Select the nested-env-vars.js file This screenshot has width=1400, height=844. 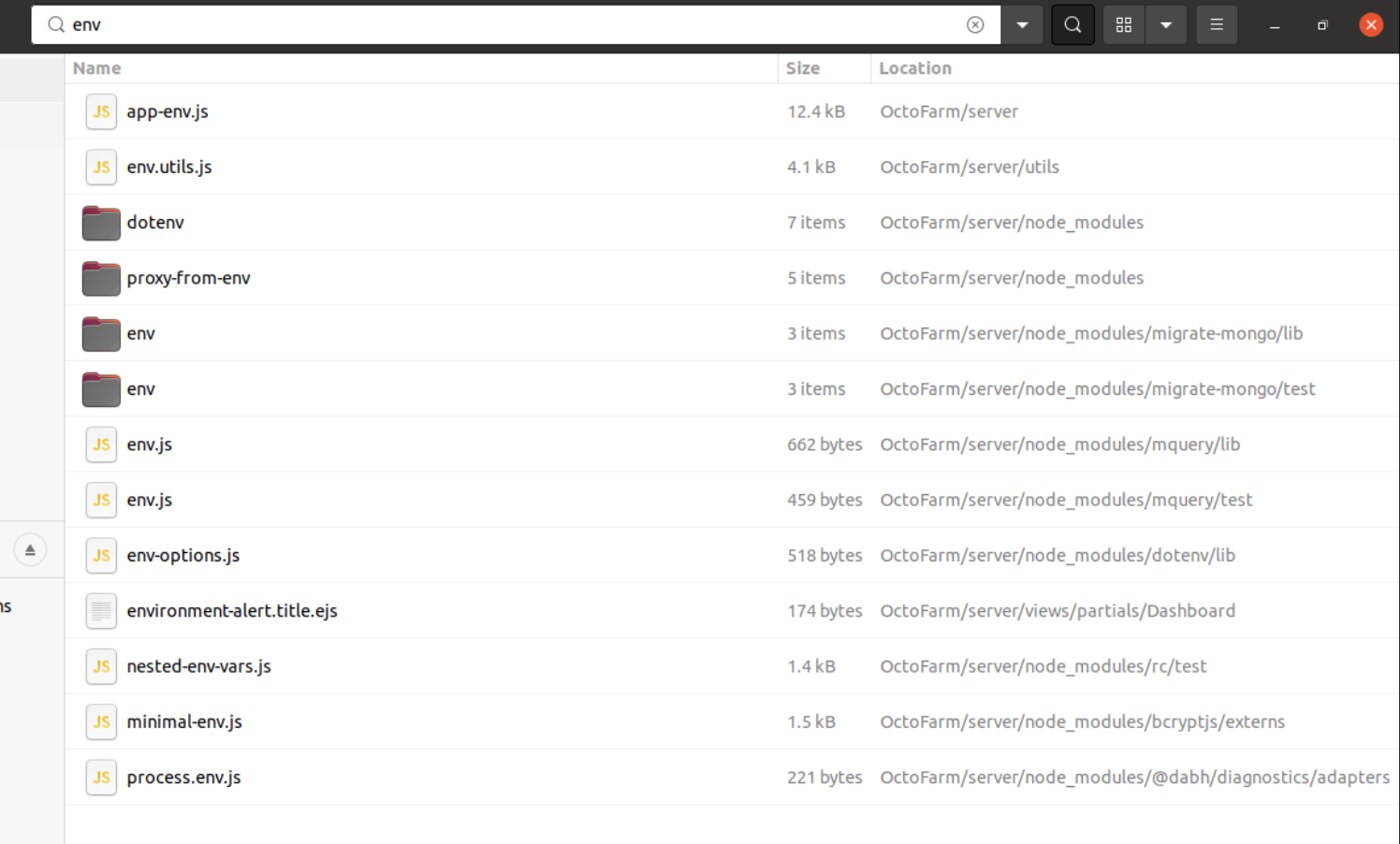pyautogui.click(x=198, y=666)
